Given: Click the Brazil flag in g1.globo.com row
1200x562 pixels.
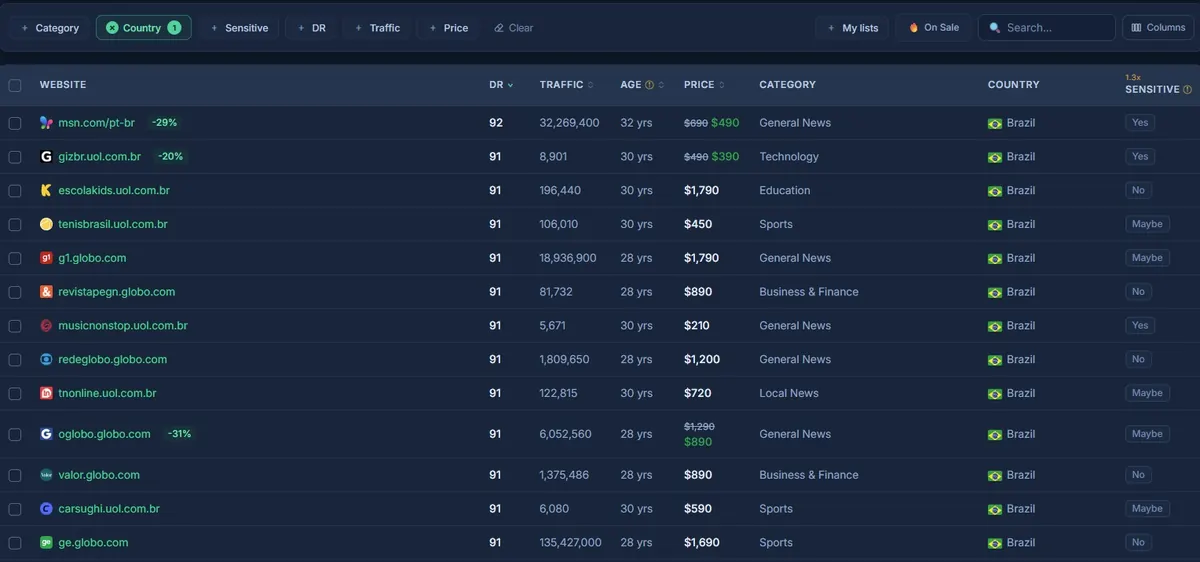Looking at the screenshot, I should tap(994, 258).
